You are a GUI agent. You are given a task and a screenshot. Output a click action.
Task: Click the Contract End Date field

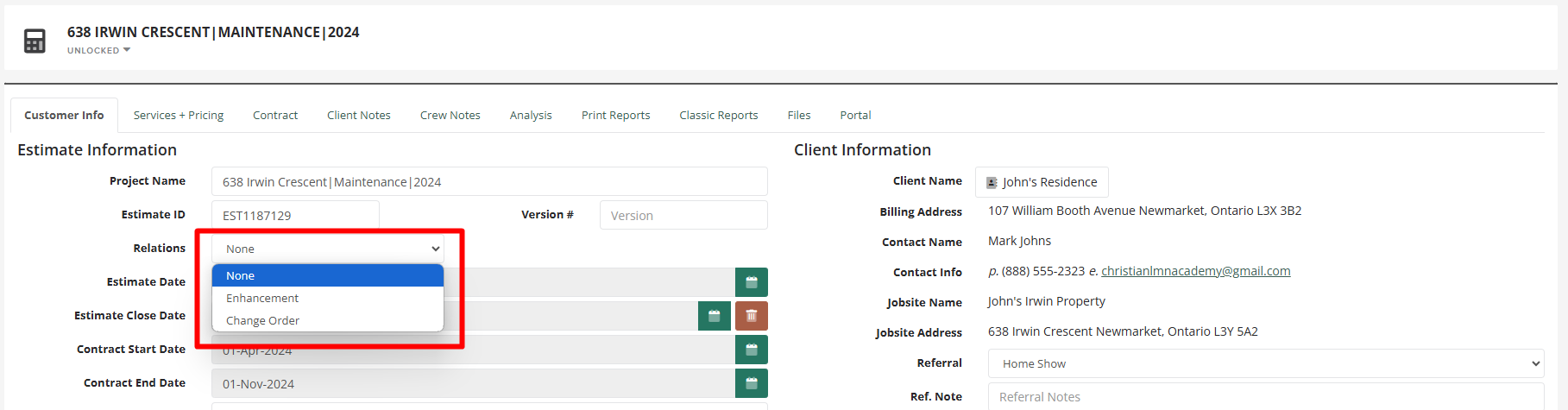tap(473, 383)
